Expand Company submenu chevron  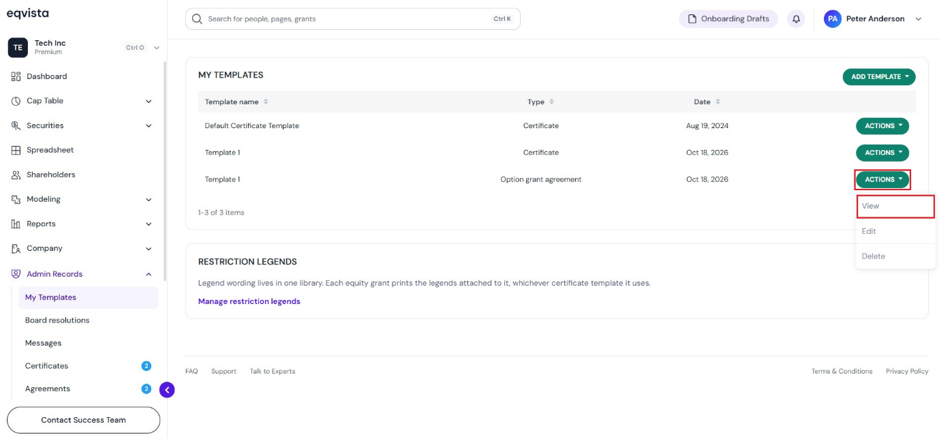click(x=149, y=249)
